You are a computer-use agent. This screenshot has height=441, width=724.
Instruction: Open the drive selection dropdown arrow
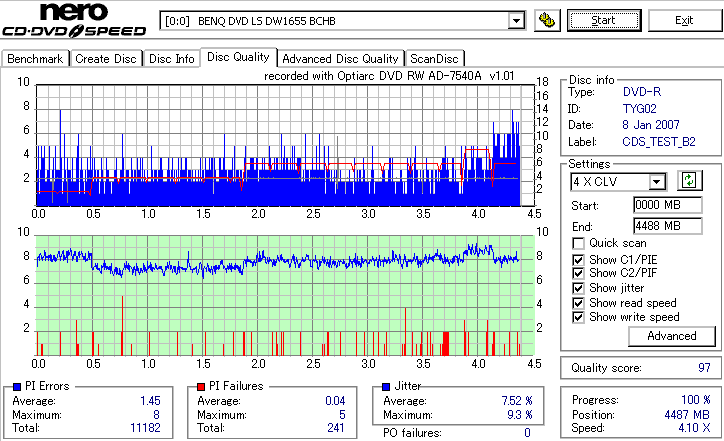coord(516,21)
